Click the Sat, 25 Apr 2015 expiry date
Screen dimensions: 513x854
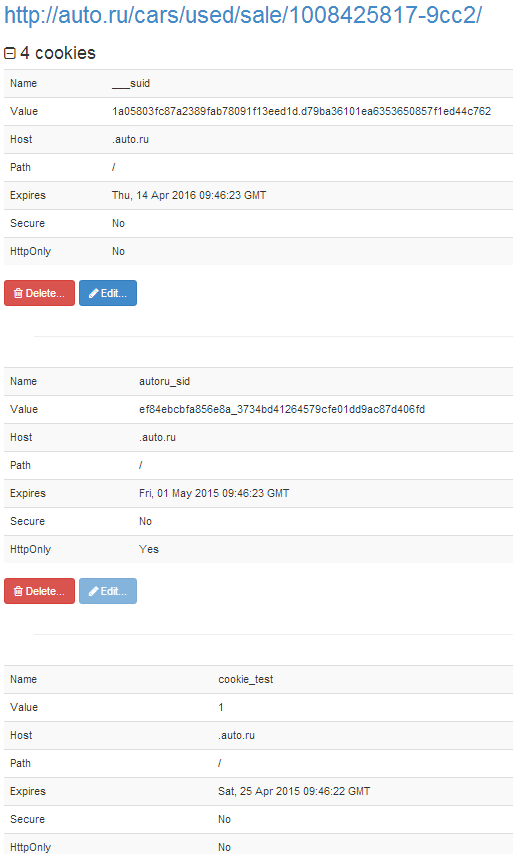pyautogui.click(x=294, y=791)
